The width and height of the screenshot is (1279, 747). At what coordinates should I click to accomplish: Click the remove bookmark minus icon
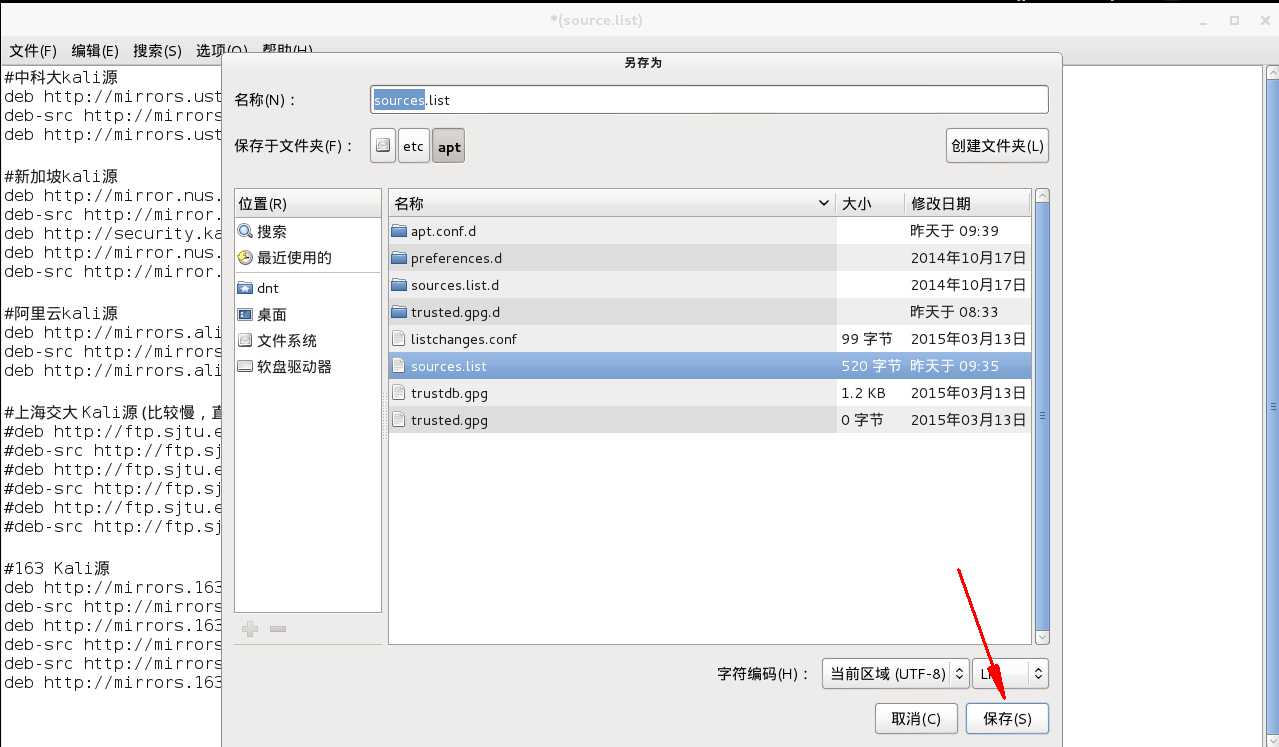pos(278,629)
